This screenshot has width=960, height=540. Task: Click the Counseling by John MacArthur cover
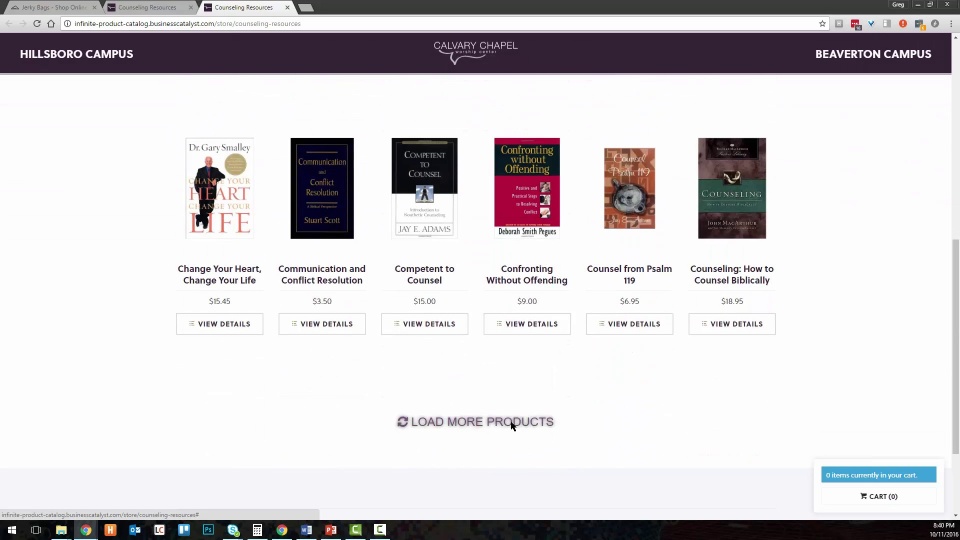click(732, 188)
